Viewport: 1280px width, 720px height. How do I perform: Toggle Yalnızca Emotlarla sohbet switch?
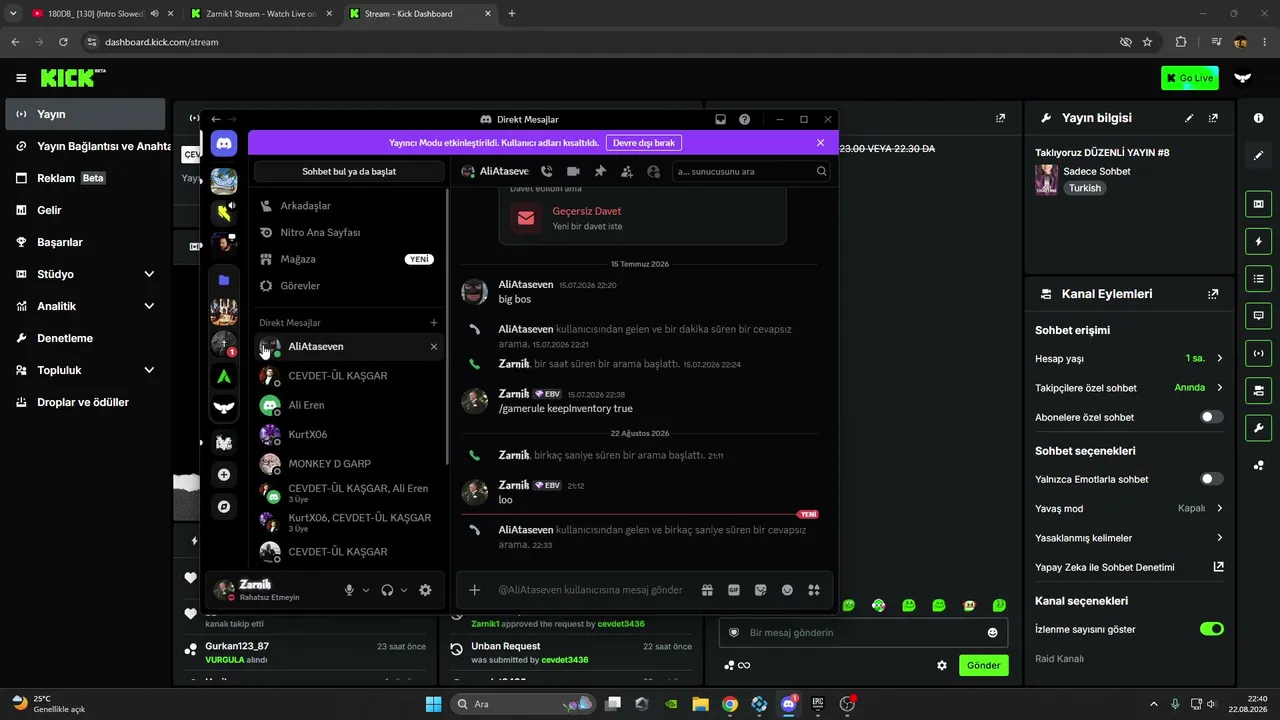(x=1211, y=479)
